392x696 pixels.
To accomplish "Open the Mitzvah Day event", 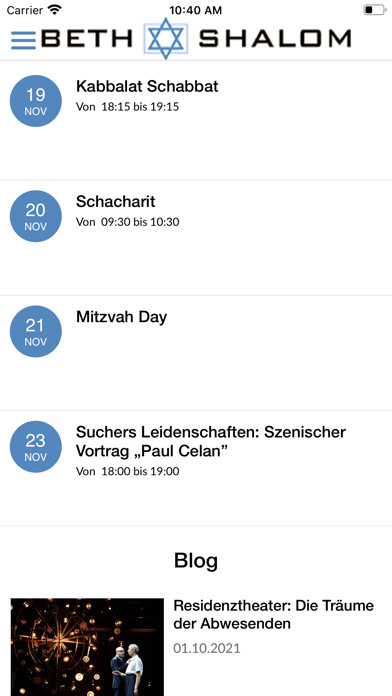I will (x=196, y=353).
